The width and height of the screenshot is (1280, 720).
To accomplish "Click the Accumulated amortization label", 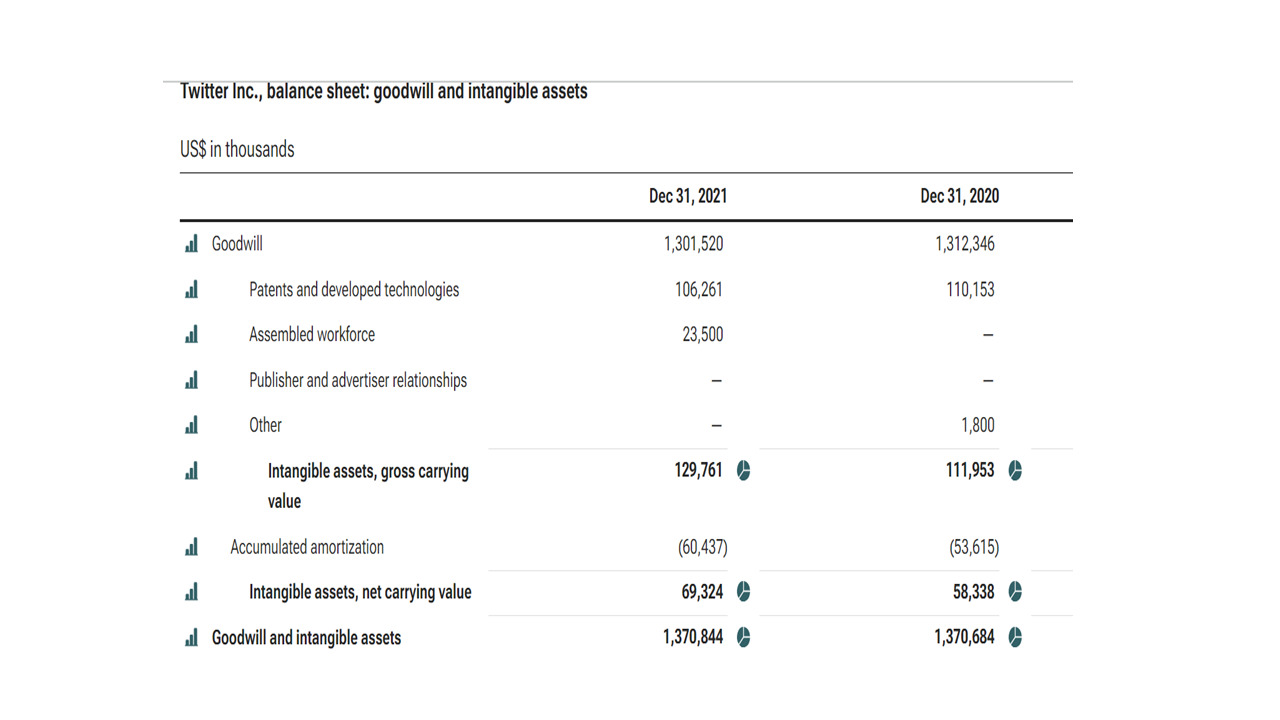I will point(307,547).
